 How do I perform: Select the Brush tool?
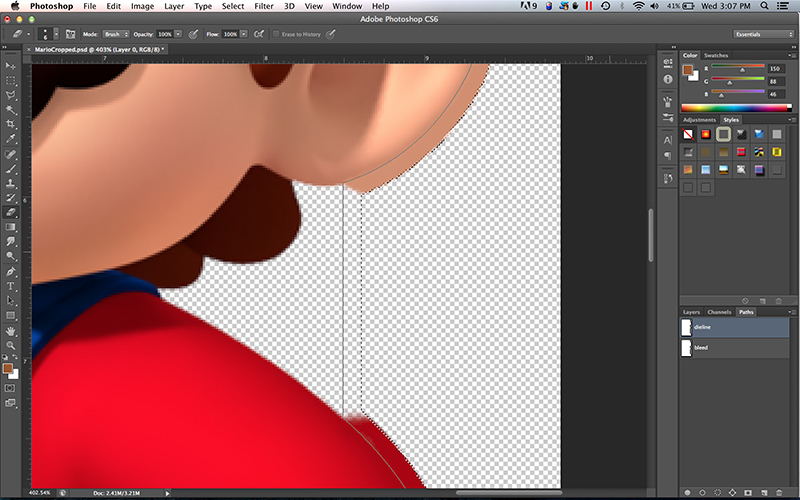pyautogui.click(x=10, y=168)
